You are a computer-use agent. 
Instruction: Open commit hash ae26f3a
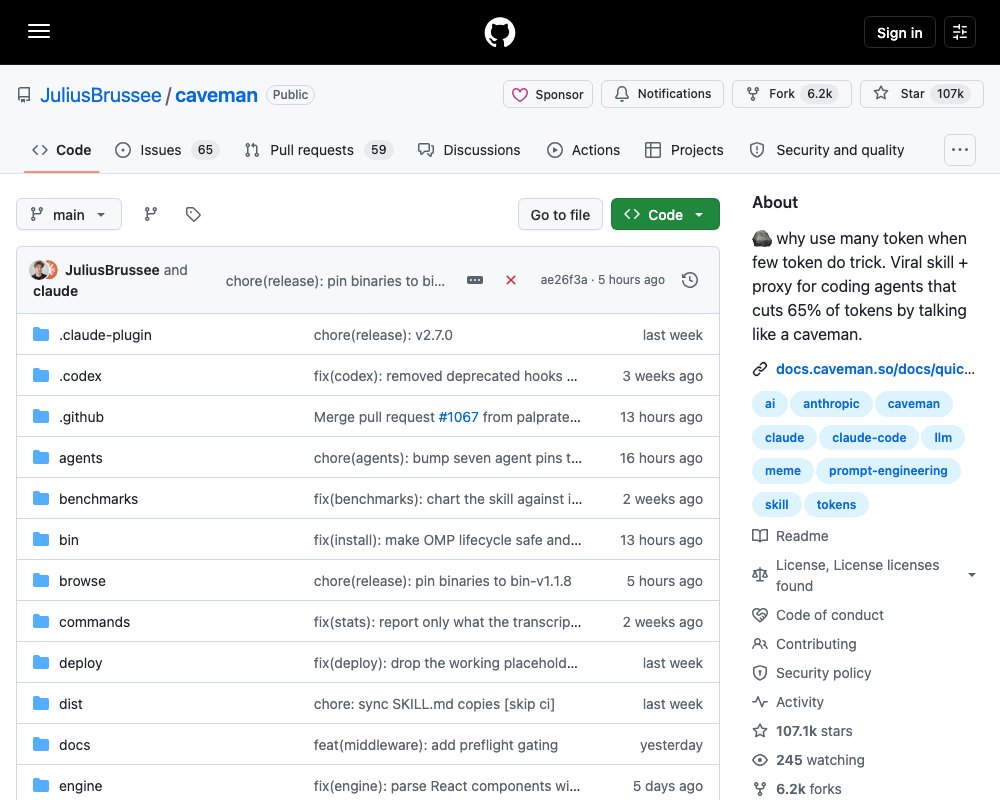pos(564,280)
